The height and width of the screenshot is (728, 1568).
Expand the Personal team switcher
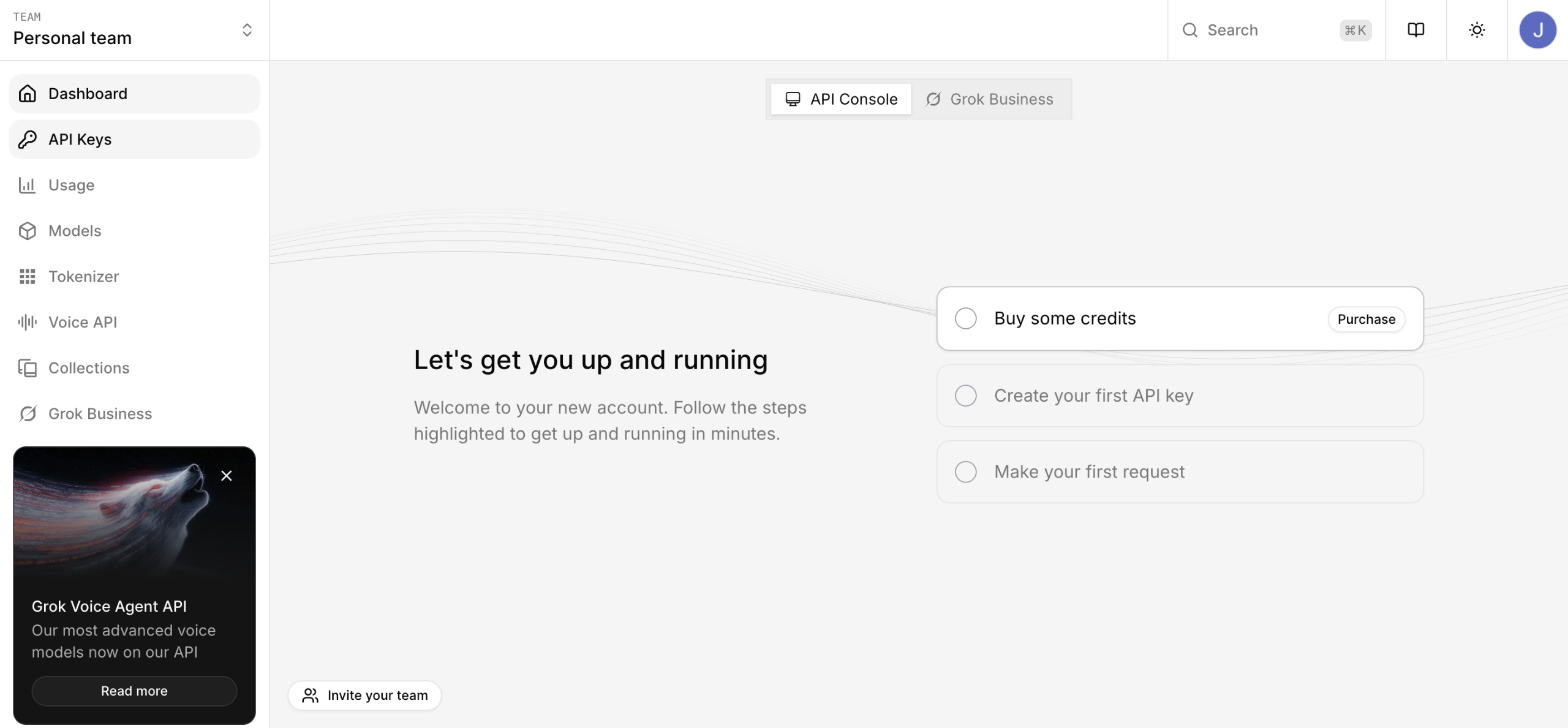pos(246,30)
